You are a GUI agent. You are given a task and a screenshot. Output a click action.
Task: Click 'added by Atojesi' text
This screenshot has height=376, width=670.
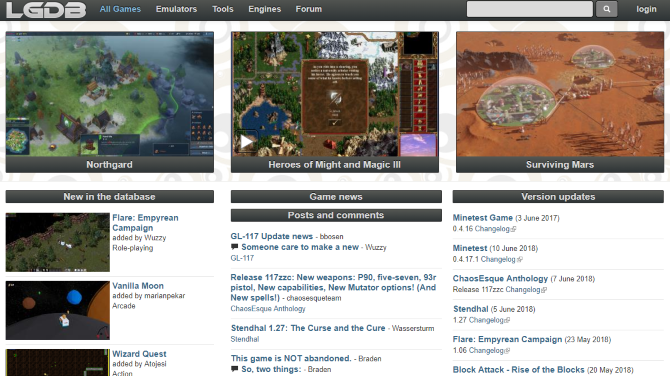pos(139,364)
